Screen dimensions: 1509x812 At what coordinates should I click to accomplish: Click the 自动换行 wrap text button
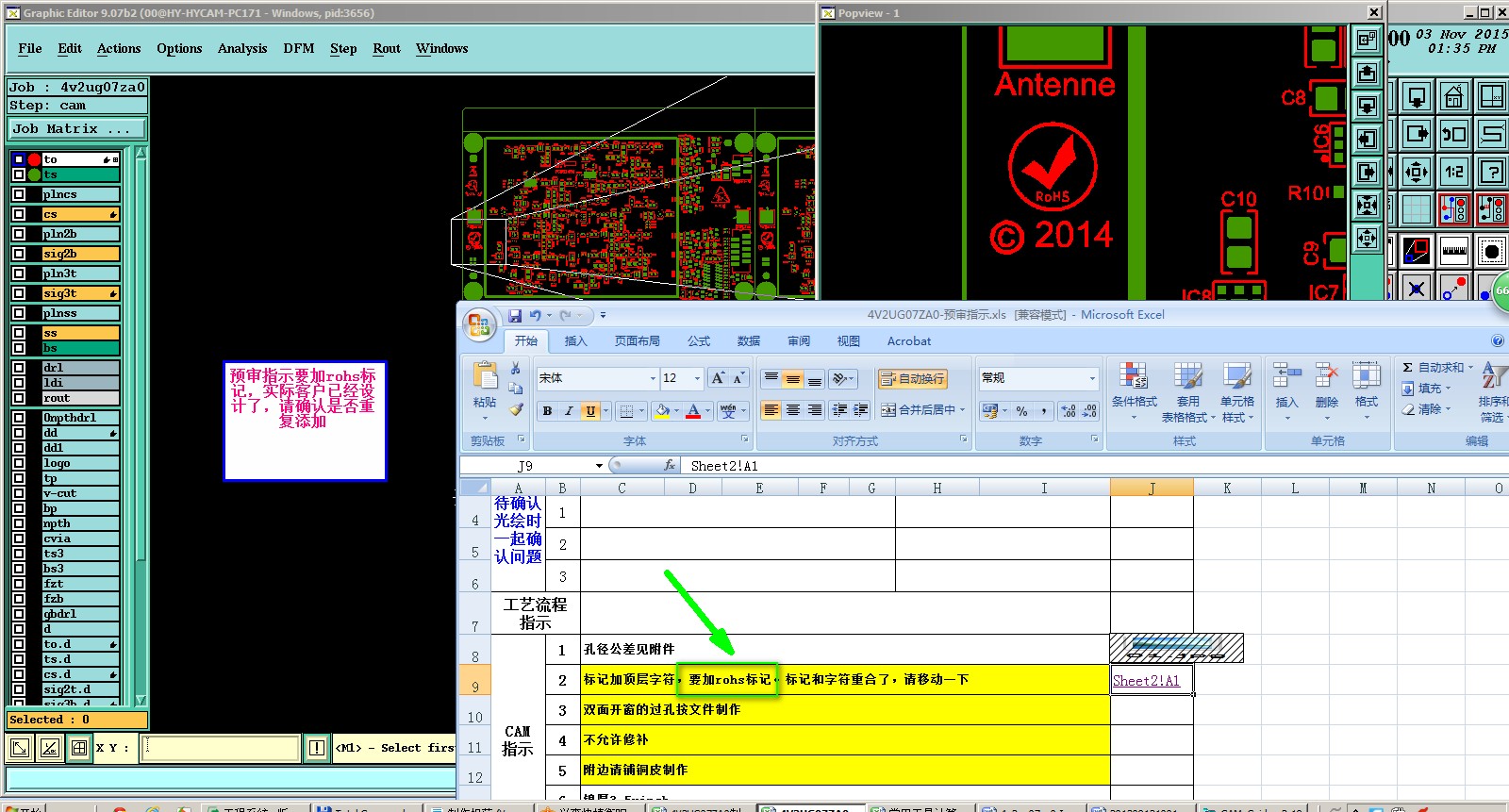pyautogui.click(x=912, y=378)
